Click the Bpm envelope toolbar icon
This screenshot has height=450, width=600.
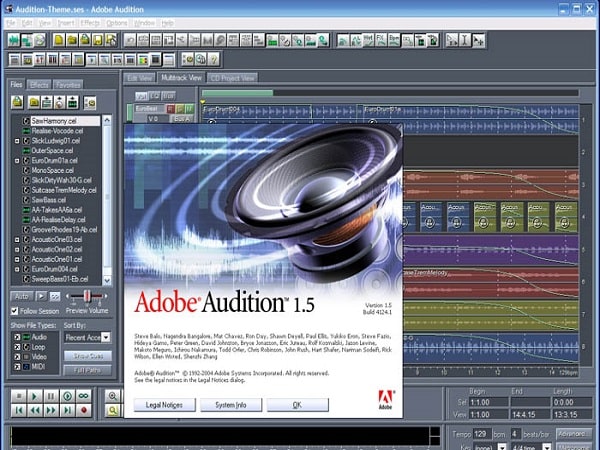(x=394, y=40)
